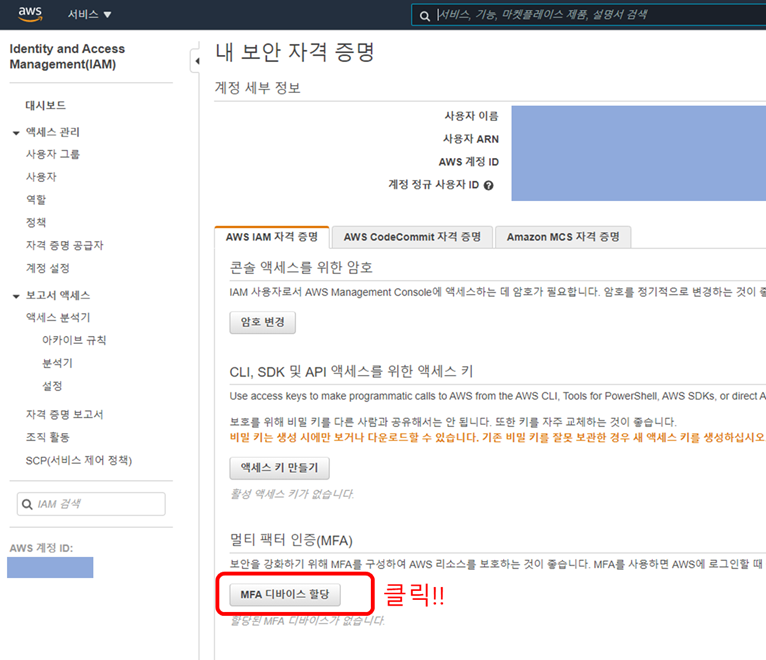Click the 암호 변경 button
The image size is (766, 660).
point(263,322)
